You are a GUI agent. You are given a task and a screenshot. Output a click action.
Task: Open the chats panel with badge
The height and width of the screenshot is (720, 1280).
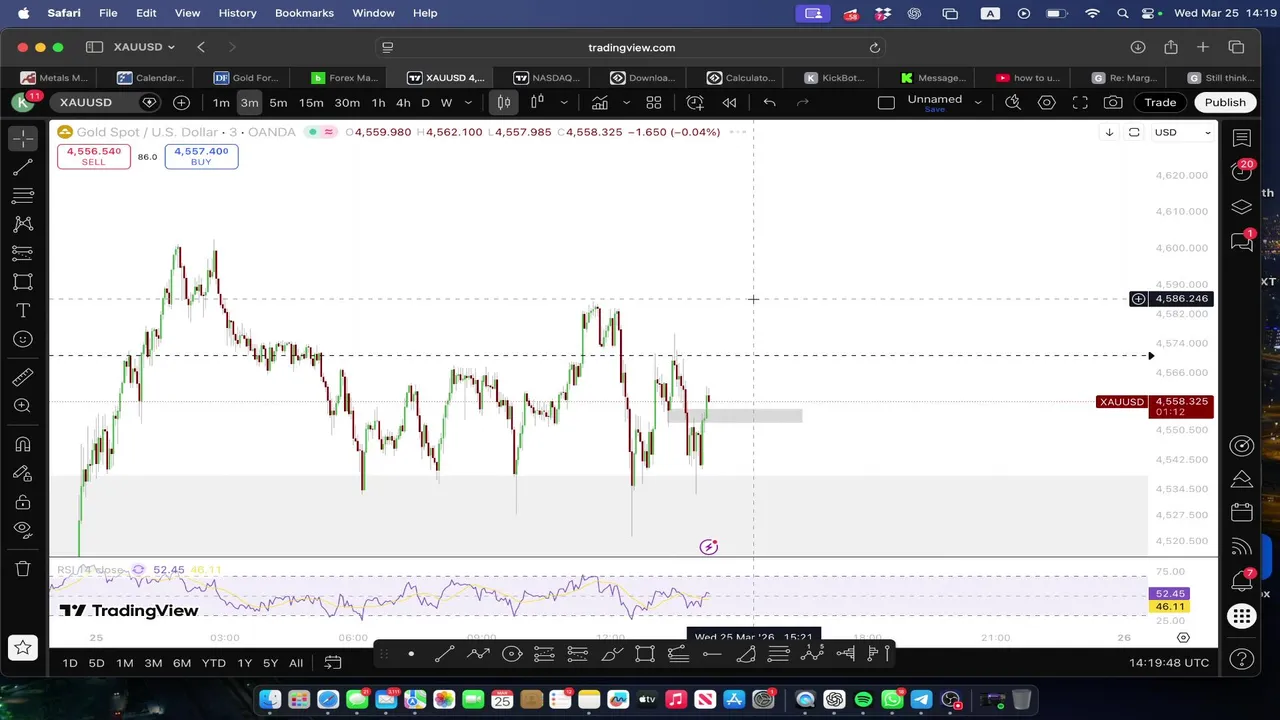1241,241
